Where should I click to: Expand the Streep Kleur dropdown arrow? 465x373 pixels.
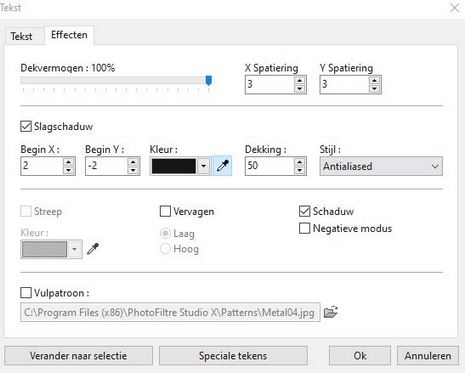tap(75, 249)
